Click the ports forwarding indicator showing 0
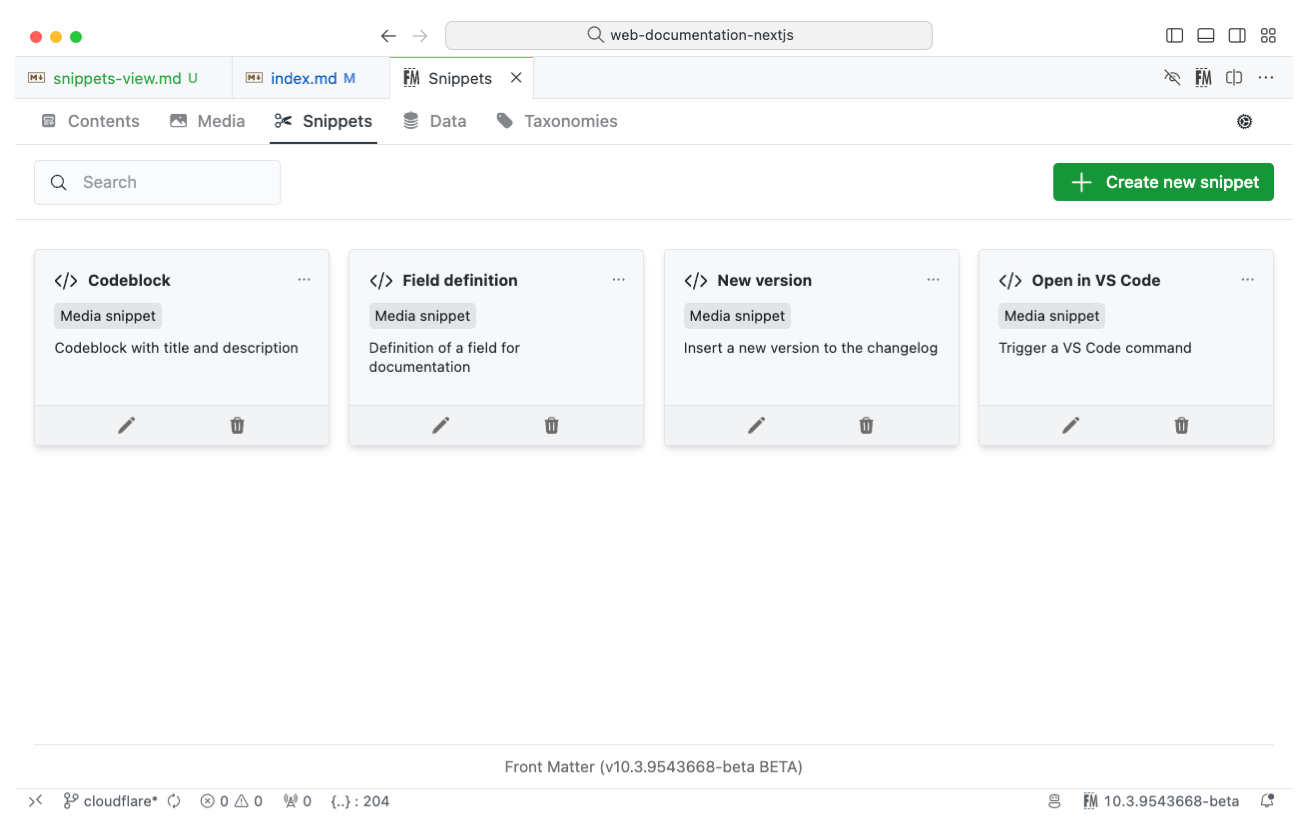 pos(297,800)
